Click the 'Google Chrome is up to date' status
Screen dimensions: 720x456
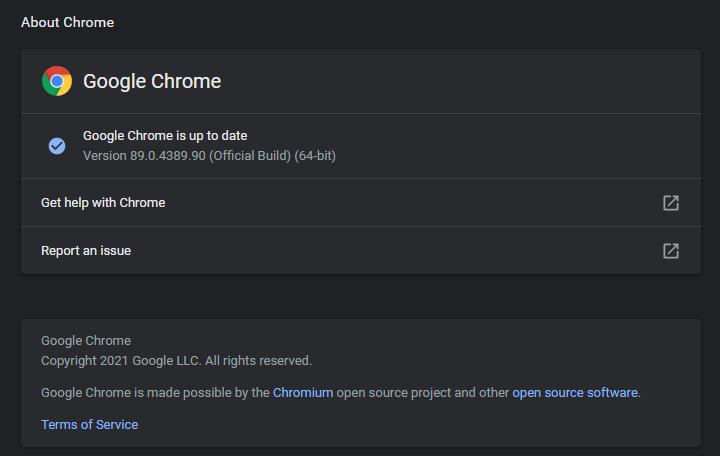click(165, 136)
